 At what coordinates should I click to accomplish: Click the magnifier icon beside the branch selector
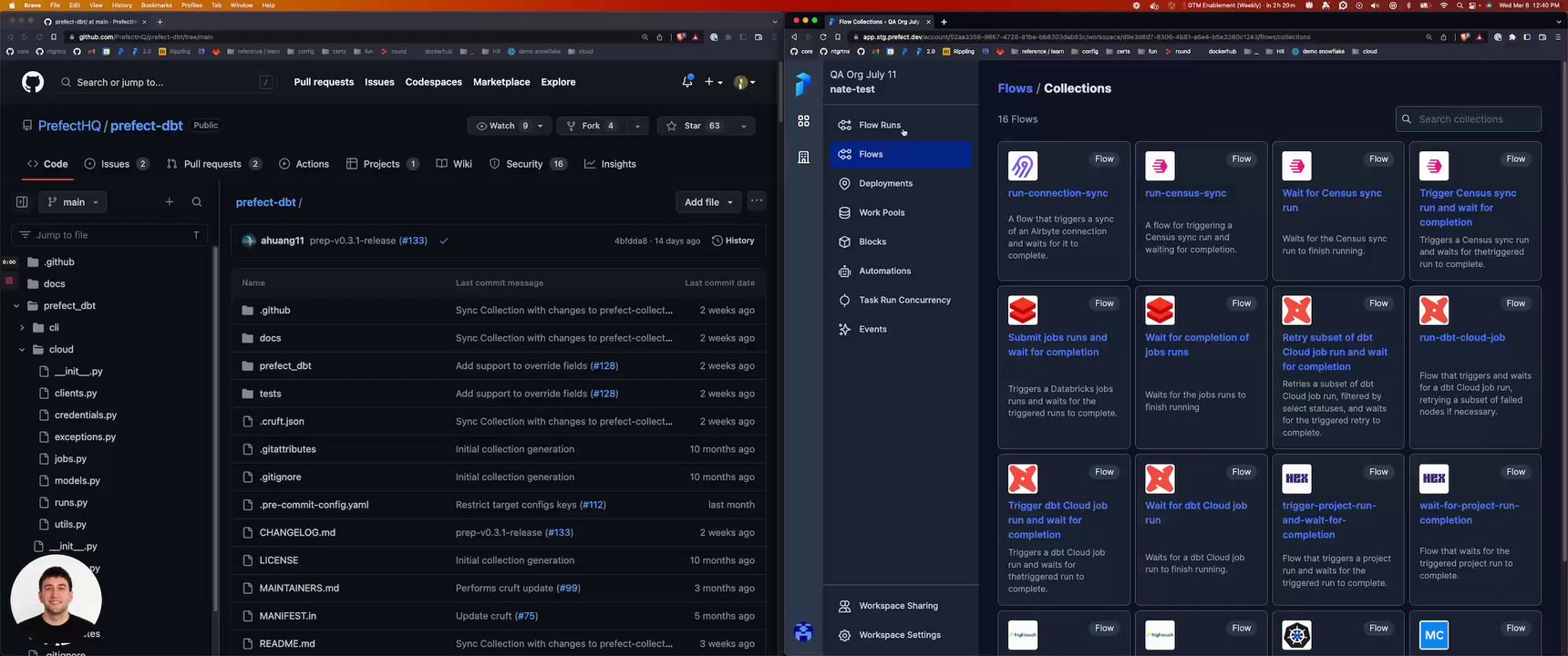[x=197, y=202]
